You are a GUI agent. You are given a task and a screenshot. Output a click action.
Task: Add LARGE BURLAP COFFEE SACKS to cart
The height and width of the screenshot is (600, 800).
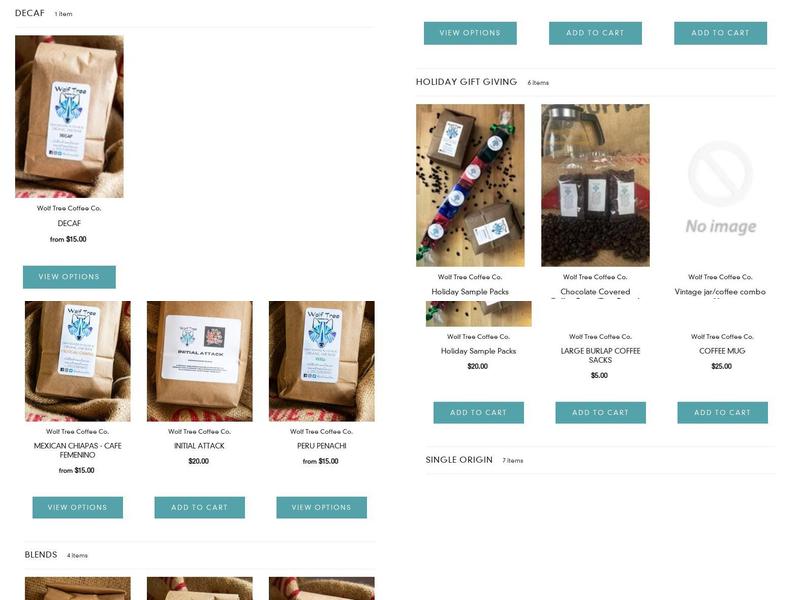click(x=601, y=412)
